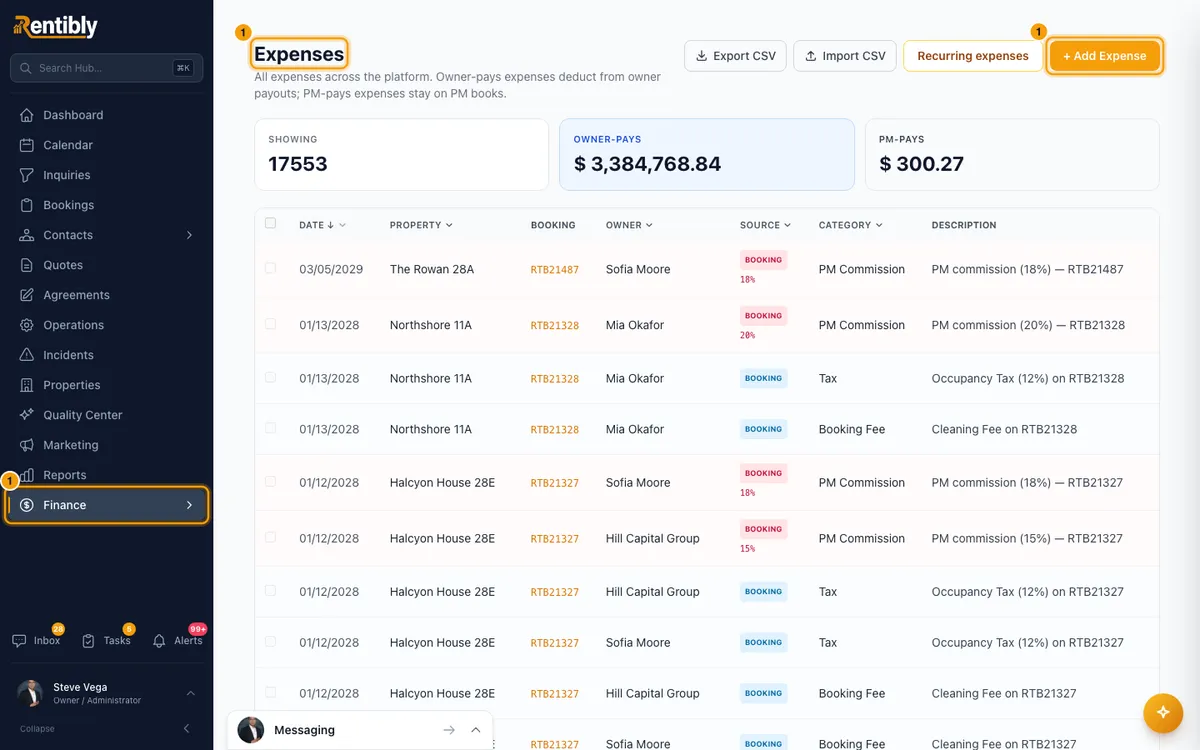Open Inquiries funnel icon in sidebar
Viewport: 1200px width, 750px height.
tap(27, 175)
